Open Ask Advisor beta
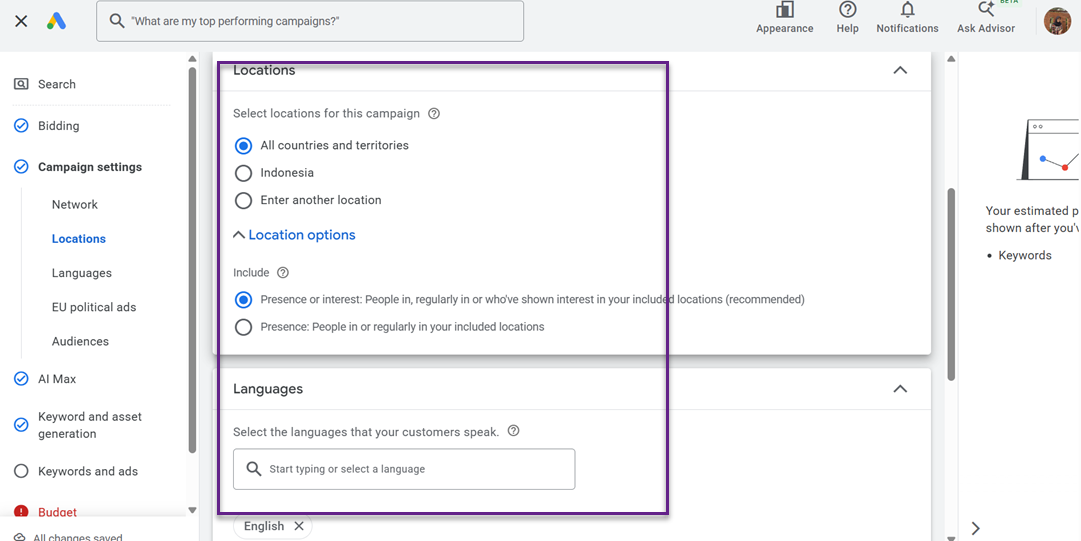 986,18
